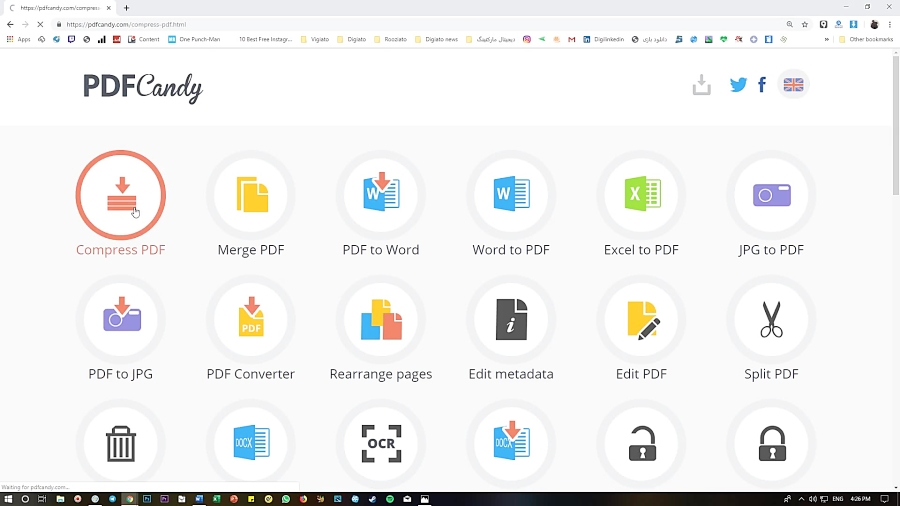Stop loading the page
This screenshot has width=900, height=506.
click(x=40, y=25)
